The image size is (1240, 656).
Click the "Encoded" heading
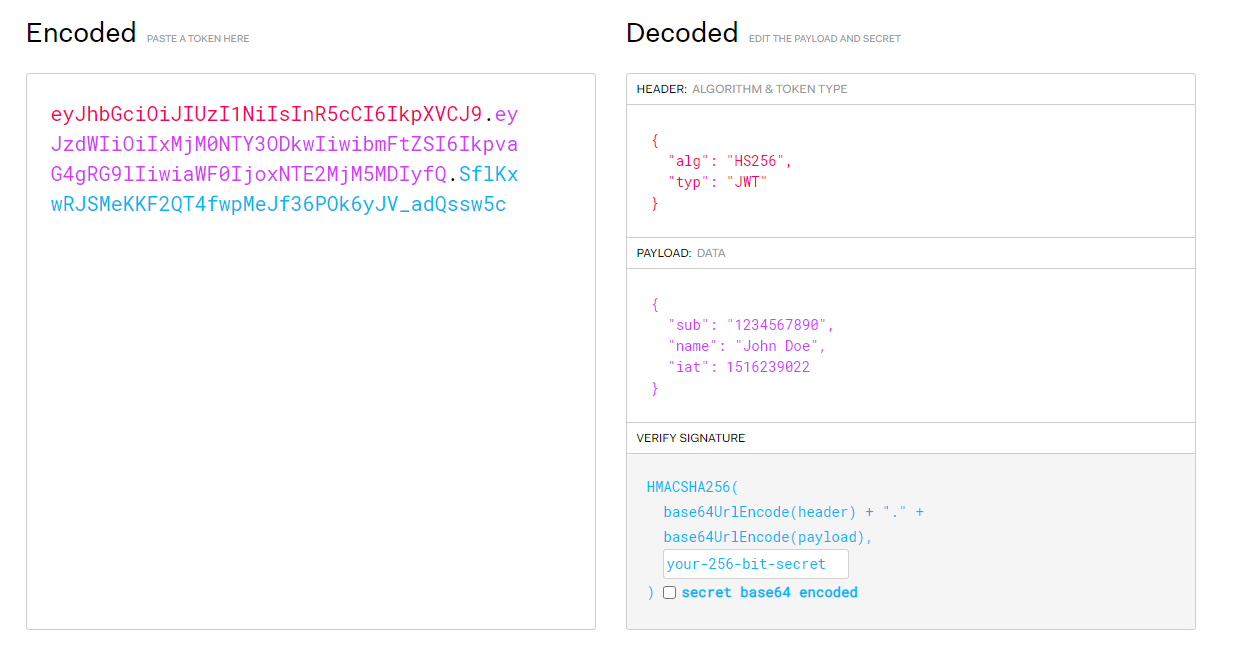(81, 33)
